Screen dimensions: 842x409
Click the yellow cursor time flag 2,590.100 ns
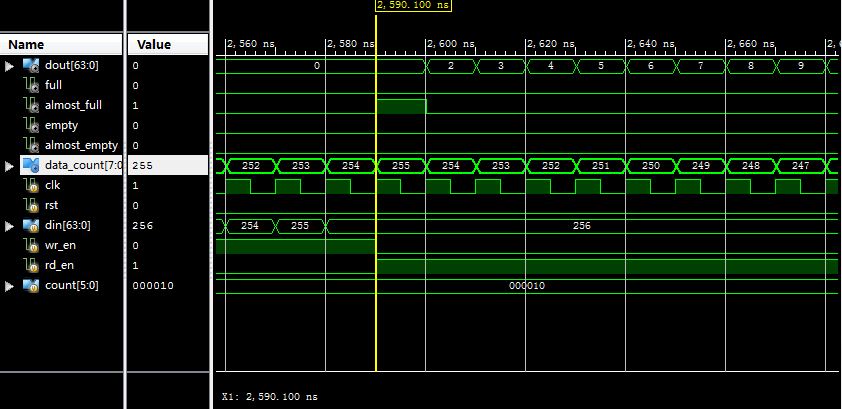pos(413,5)
